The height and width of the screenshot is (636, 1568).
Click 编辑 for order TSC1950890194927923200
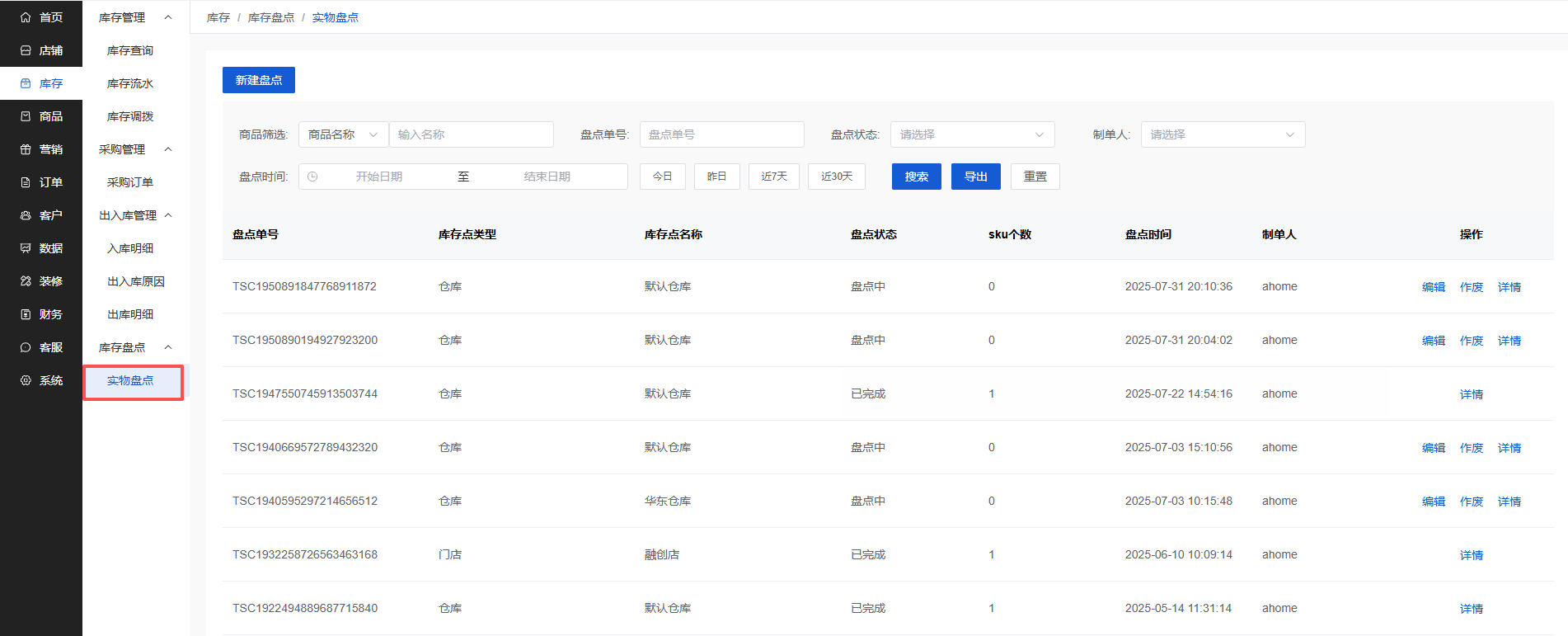click(1434, 341)
